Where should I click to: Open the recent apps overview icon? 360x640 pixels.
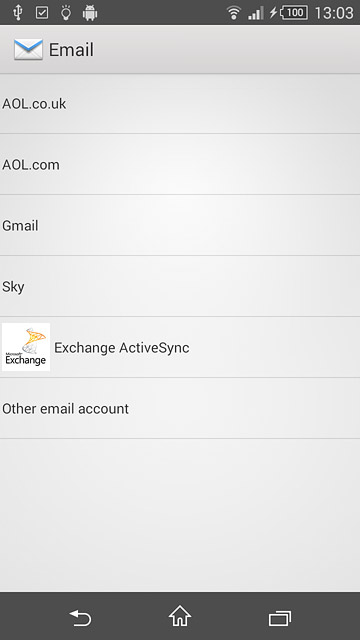click(280, 618)
